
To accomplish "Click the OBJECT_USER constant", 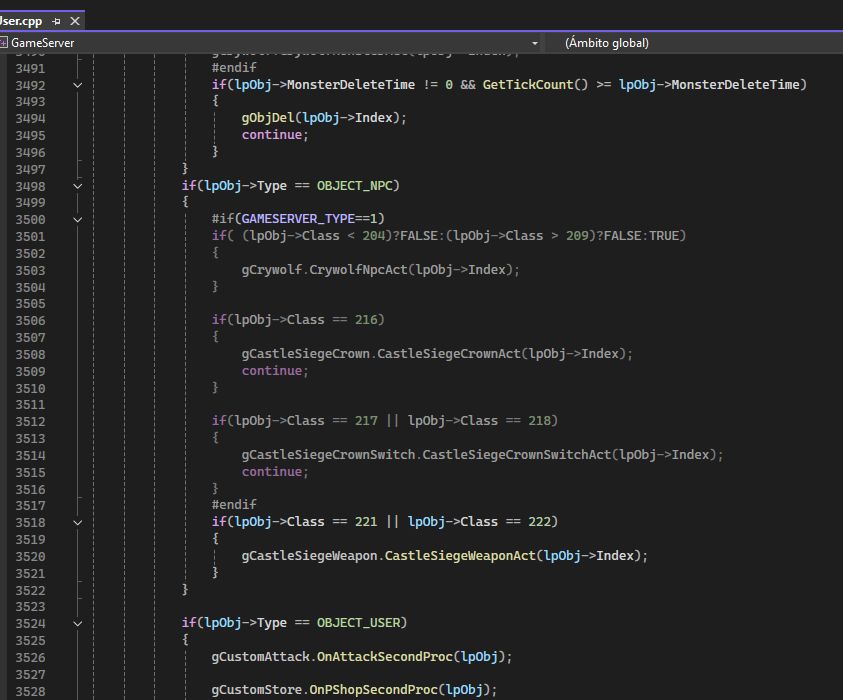I will pos(359,623).
